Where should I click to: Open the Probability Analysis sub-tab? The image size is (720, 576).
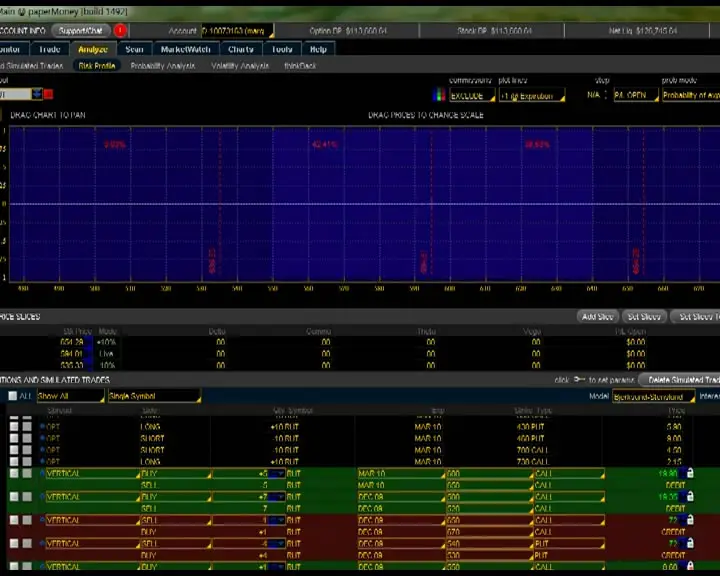[x=162, y=66]
